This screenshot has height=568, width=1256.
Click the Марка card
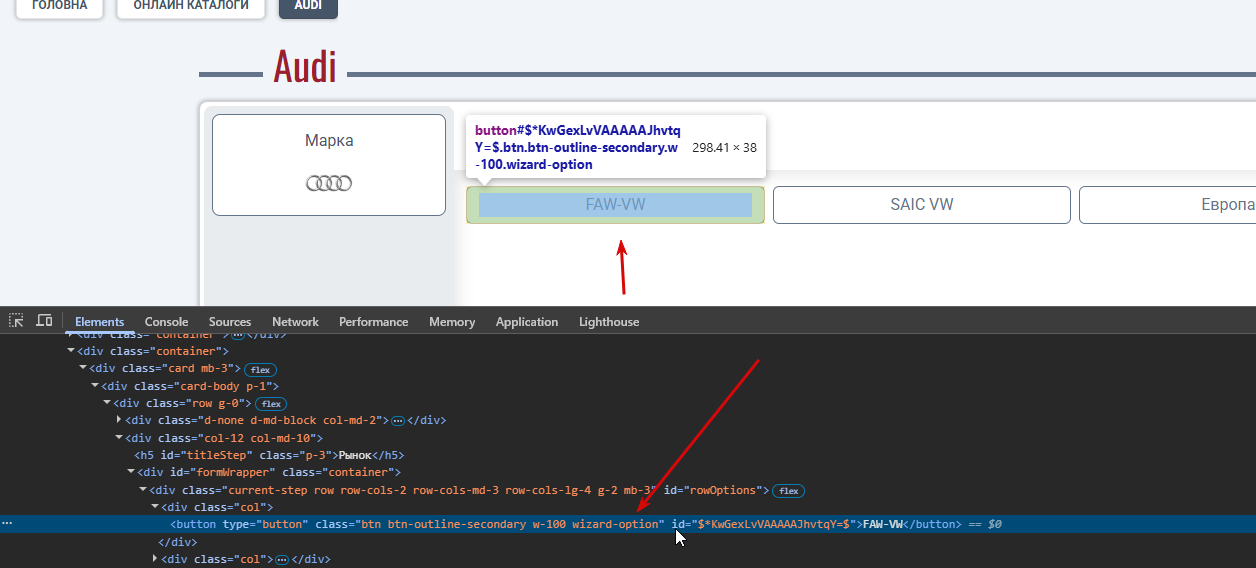coord(329,165)
